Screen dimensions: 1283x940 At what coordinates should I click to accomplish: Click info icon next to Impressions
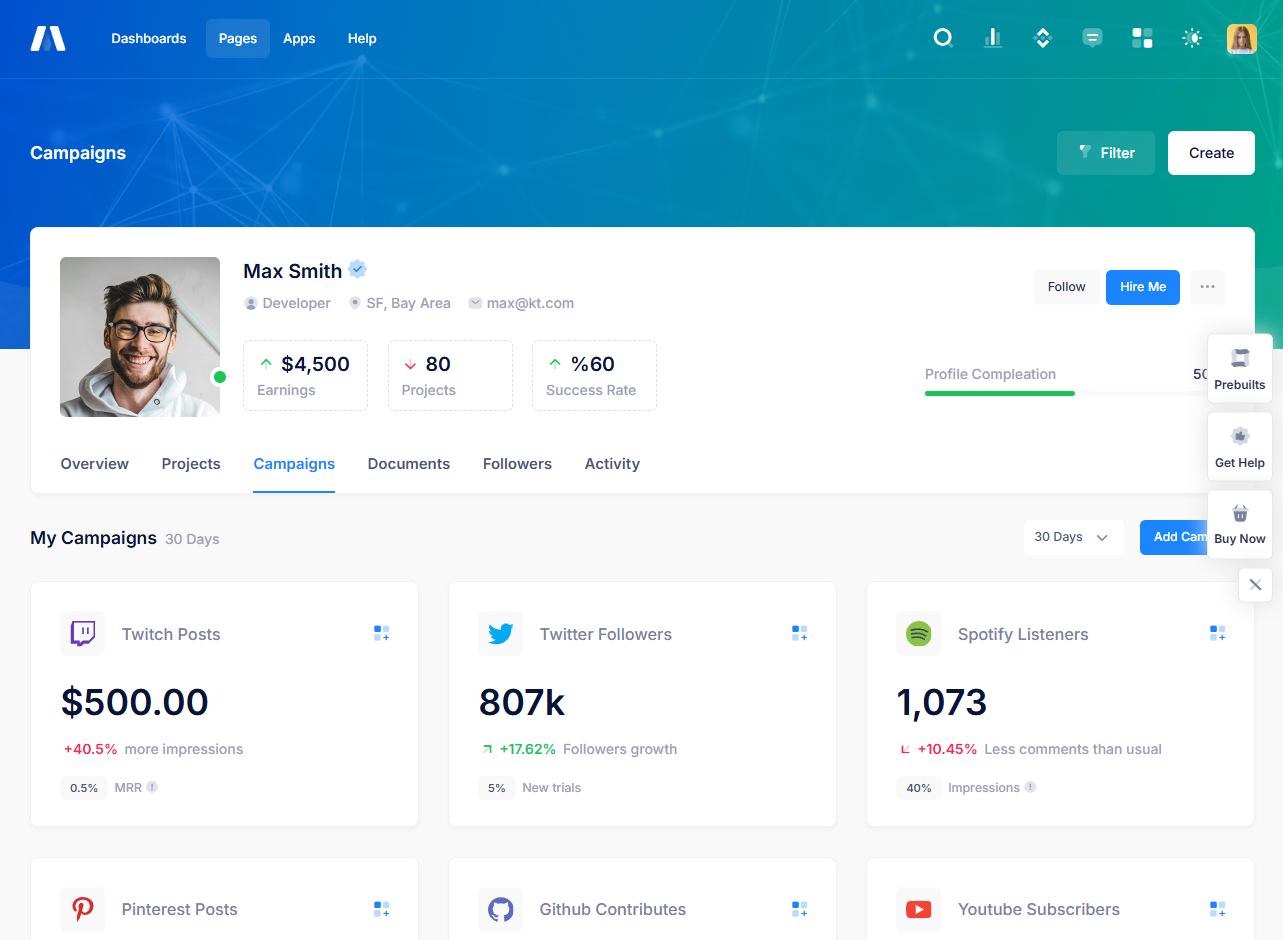pos(1030,787)
